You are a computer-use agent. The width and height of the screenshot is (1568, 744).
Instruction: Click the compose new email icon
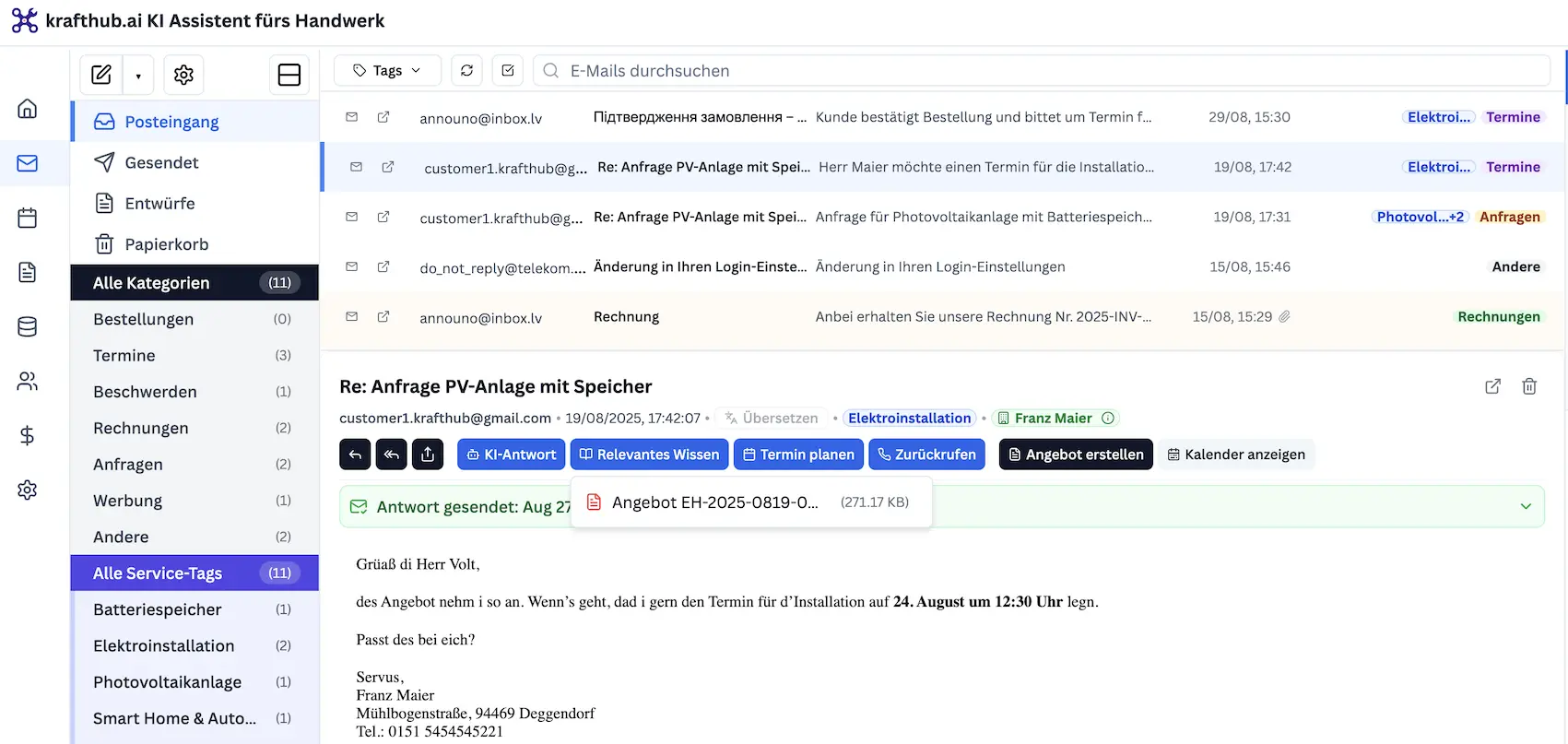click(x=101, y=75)
